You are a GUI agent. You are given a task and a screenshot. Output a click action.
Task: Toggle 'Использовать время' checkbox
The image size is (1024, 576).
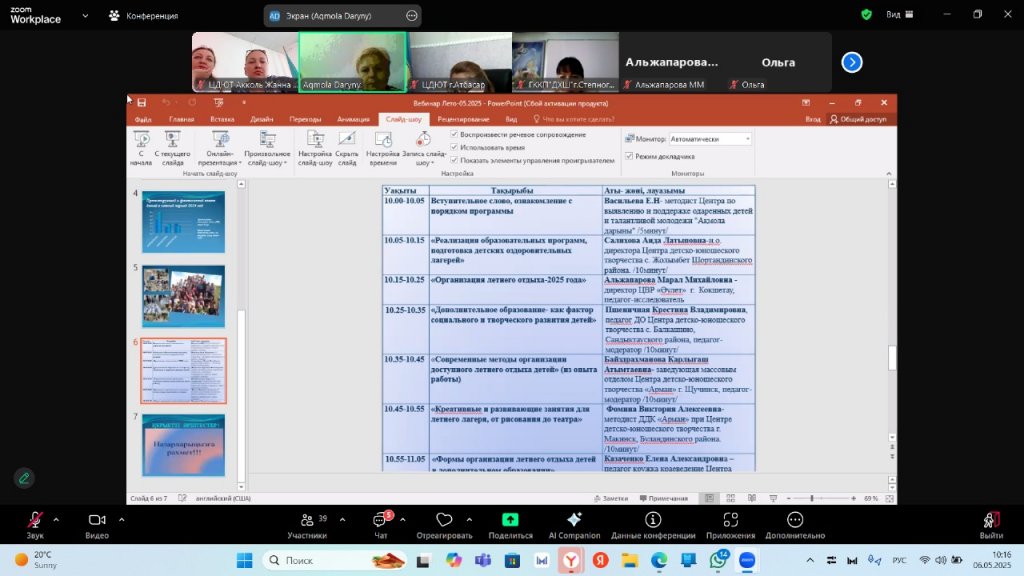tap(455, 147)
